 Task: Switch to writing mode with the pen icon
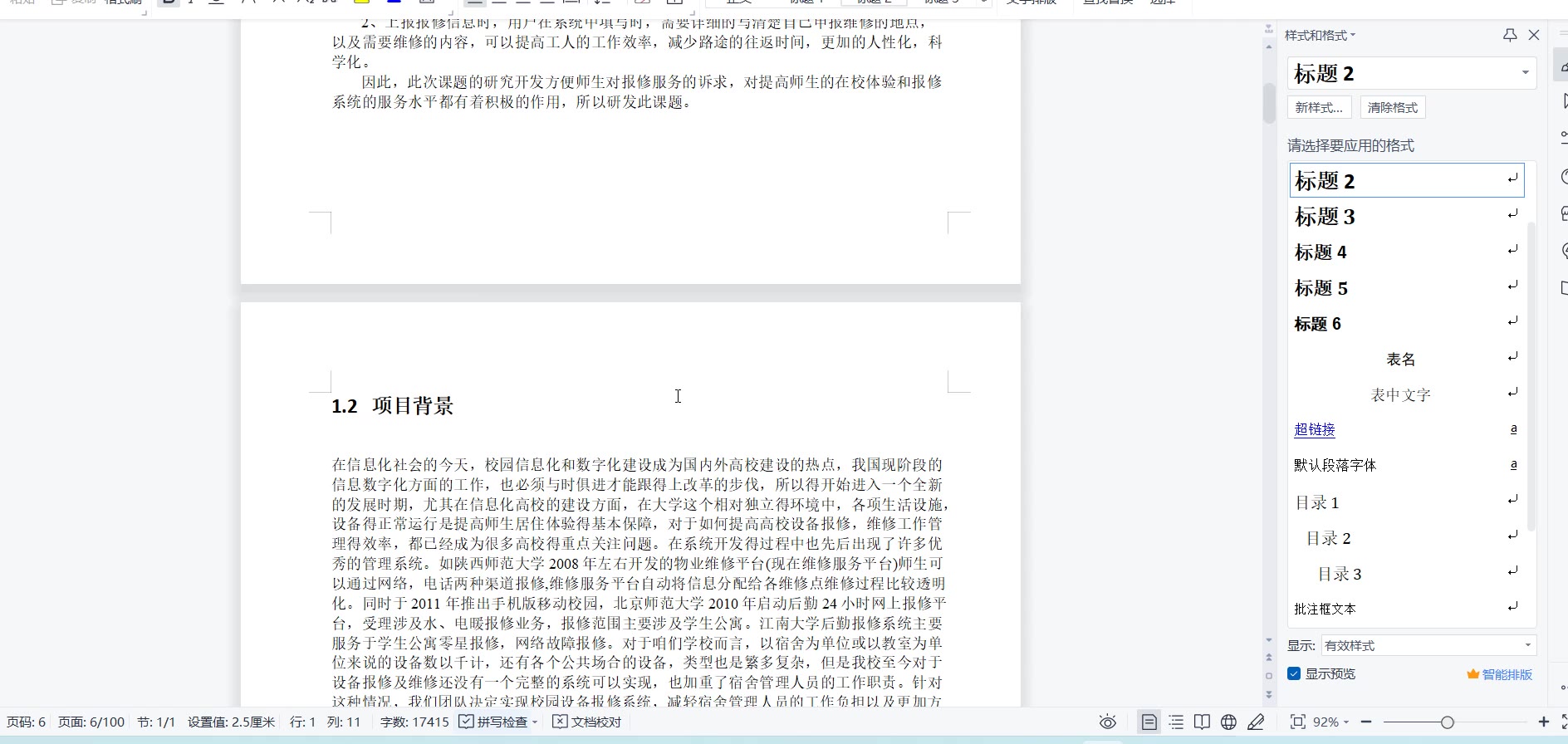1256,722
